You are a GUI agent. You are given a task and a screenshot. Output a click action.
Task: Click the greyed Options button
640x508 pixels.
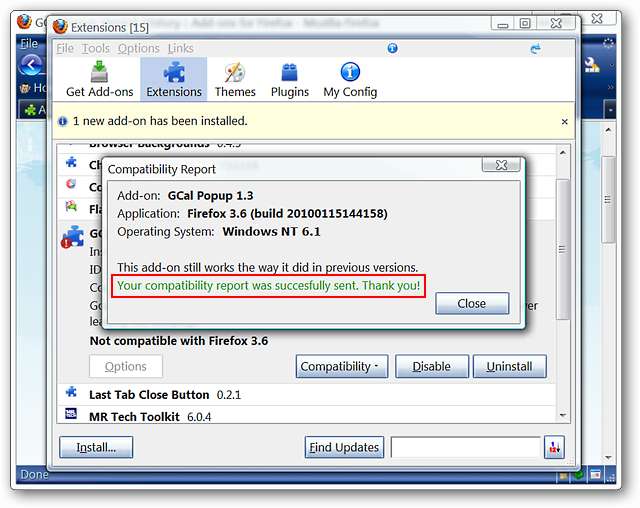click(126, 366)
